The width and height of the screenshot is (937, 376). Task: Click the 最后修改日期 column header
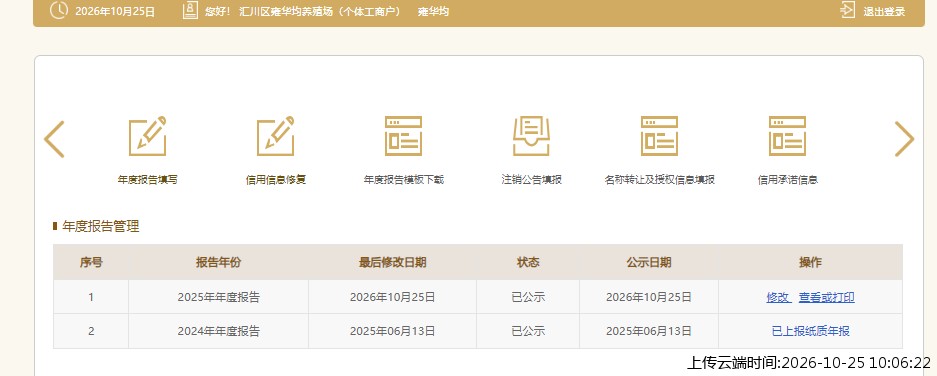(393, 262)
